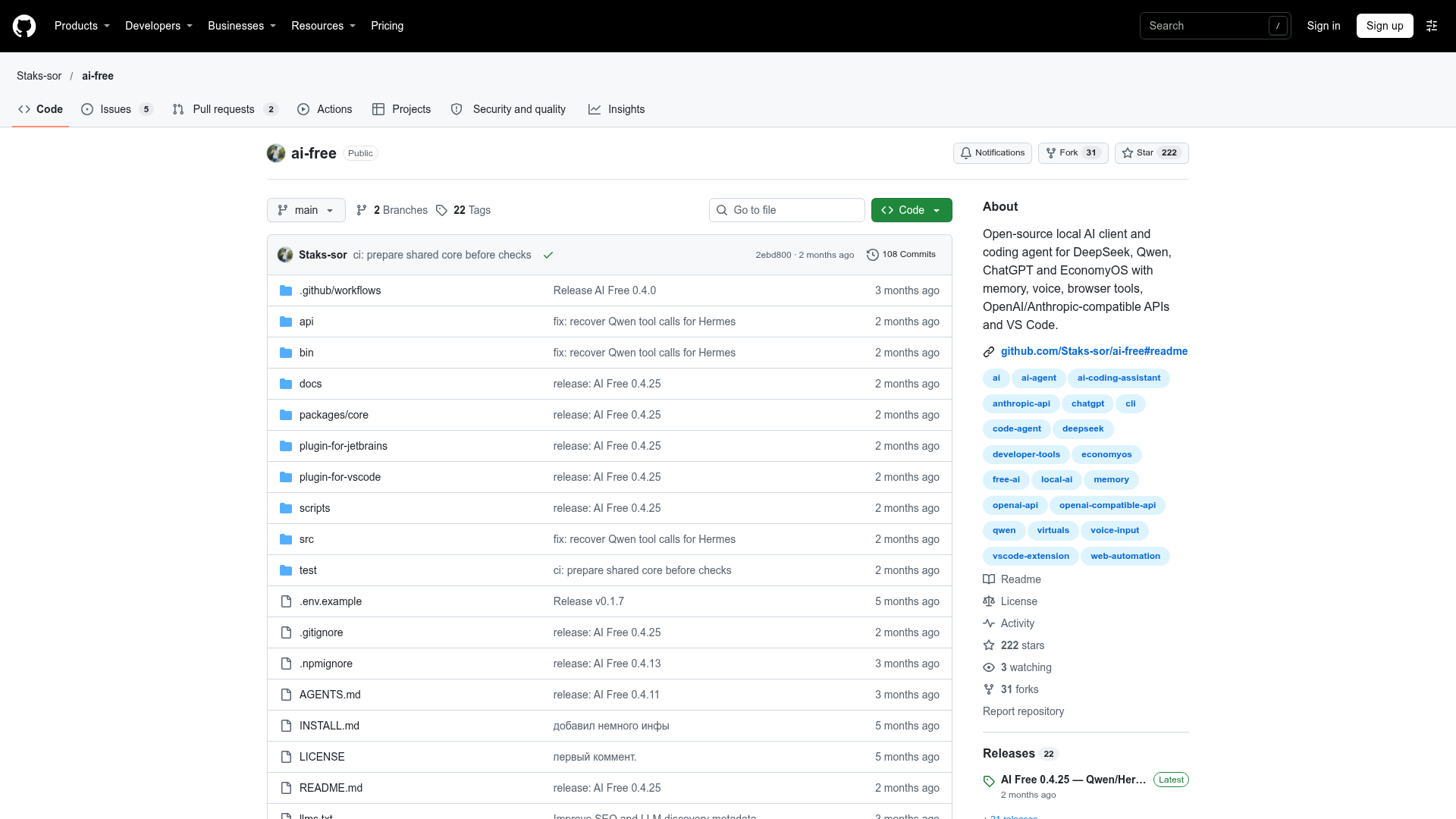
Task: Expand the green Code dropdown button
Action: (912, 210)
